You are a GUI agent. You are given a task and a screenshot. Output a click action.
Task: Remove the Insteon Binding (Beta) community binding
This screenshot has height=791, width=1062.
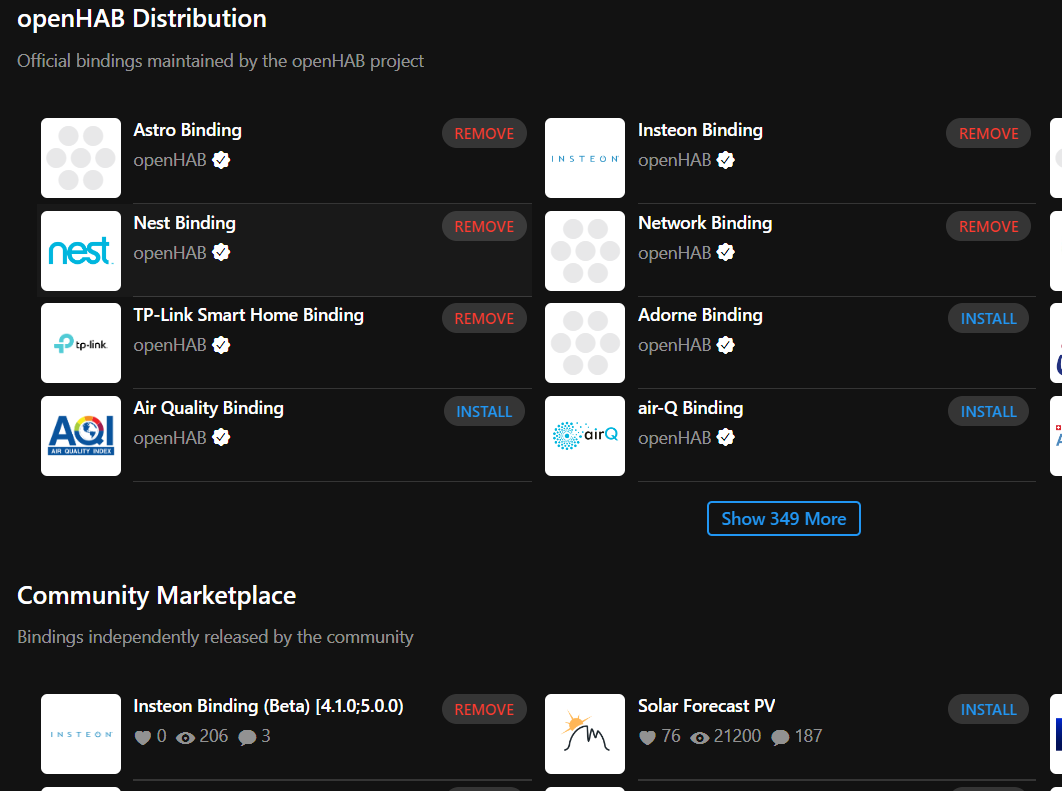(484, 709)
